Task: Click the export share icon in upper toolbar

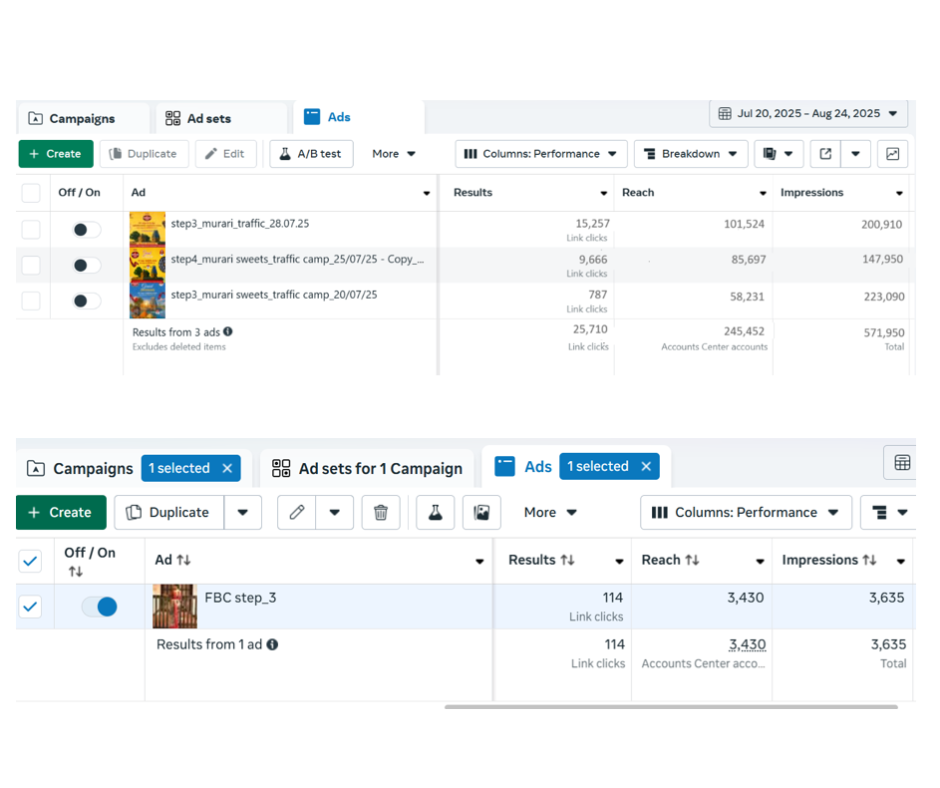Action: pyautogui.click(x=825, y=154)
